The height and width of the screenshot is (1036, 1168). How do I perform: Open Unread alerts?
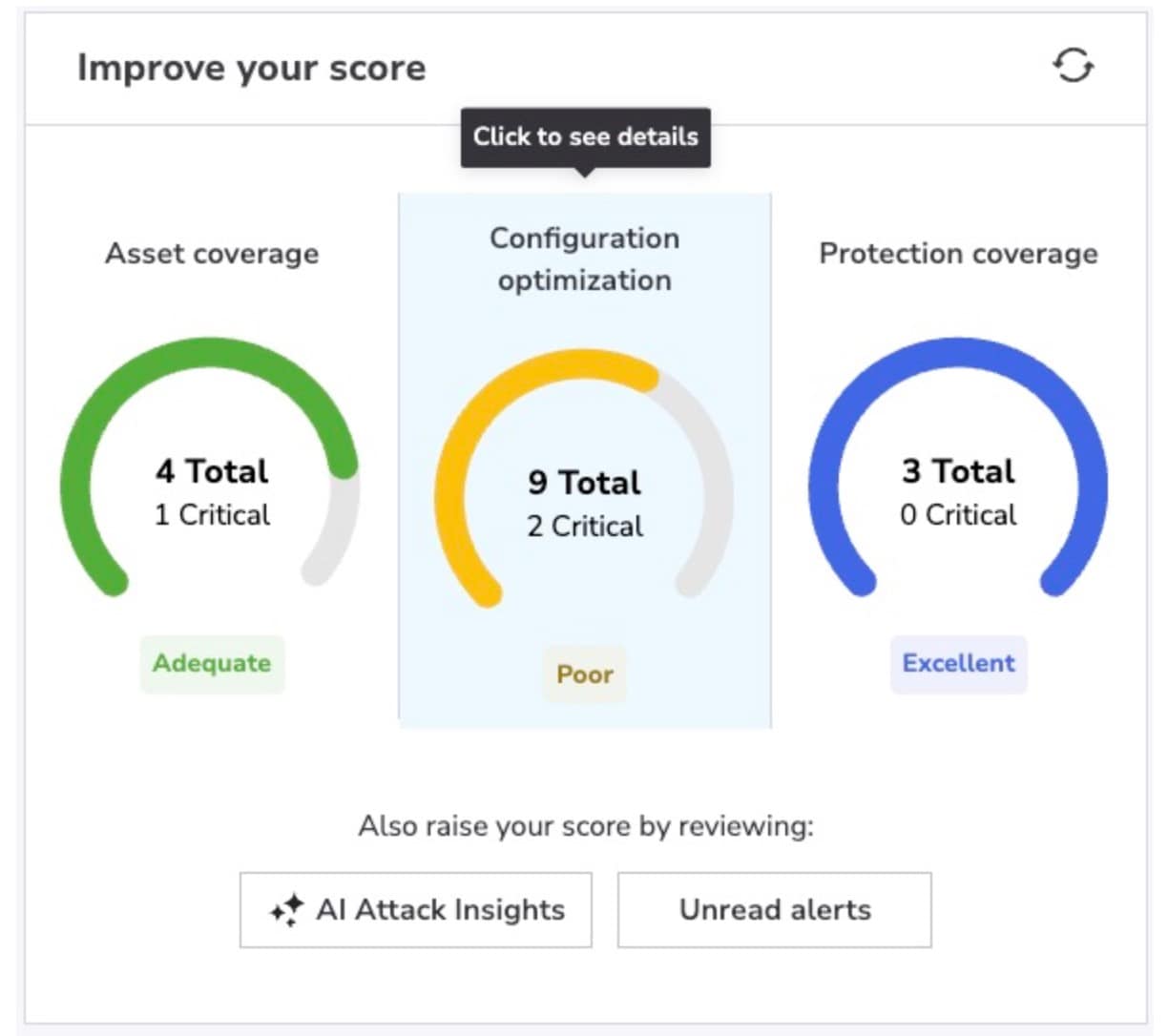775,909
